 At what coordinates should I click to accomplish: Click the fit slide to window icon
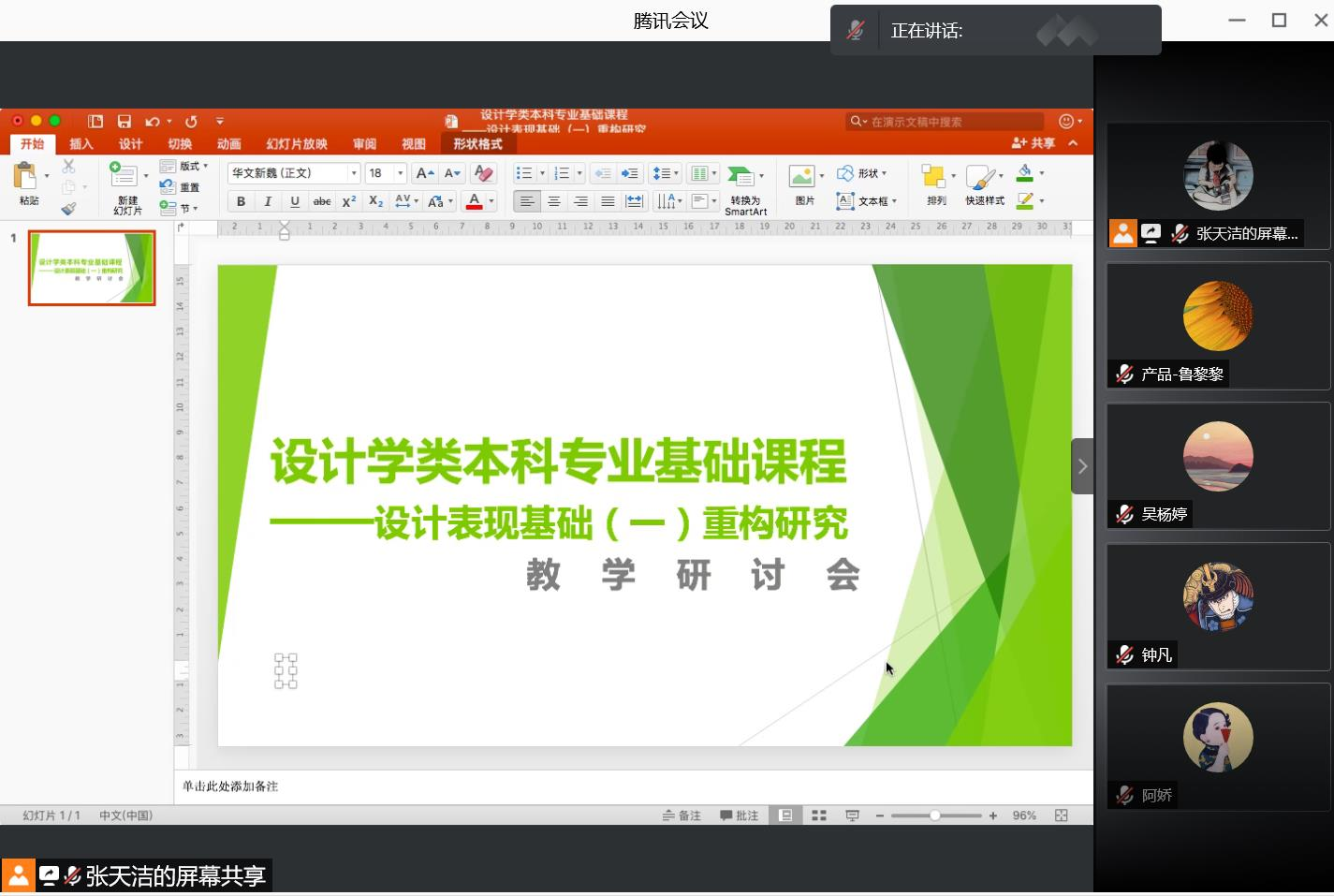coord(1061,815)
